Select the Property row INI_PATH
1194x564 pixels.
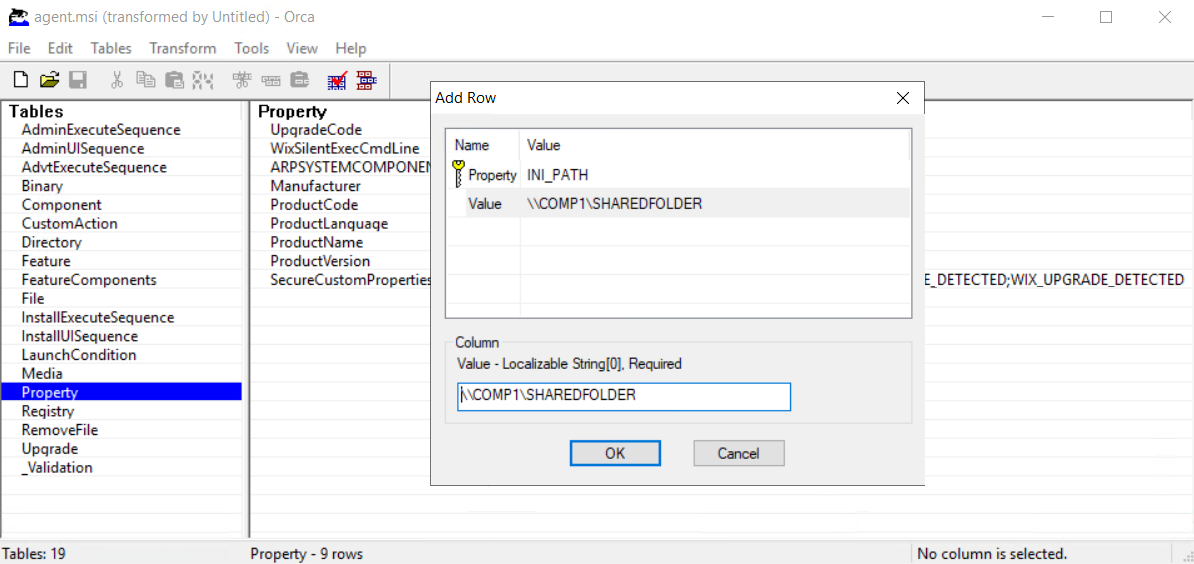(557, 175)
